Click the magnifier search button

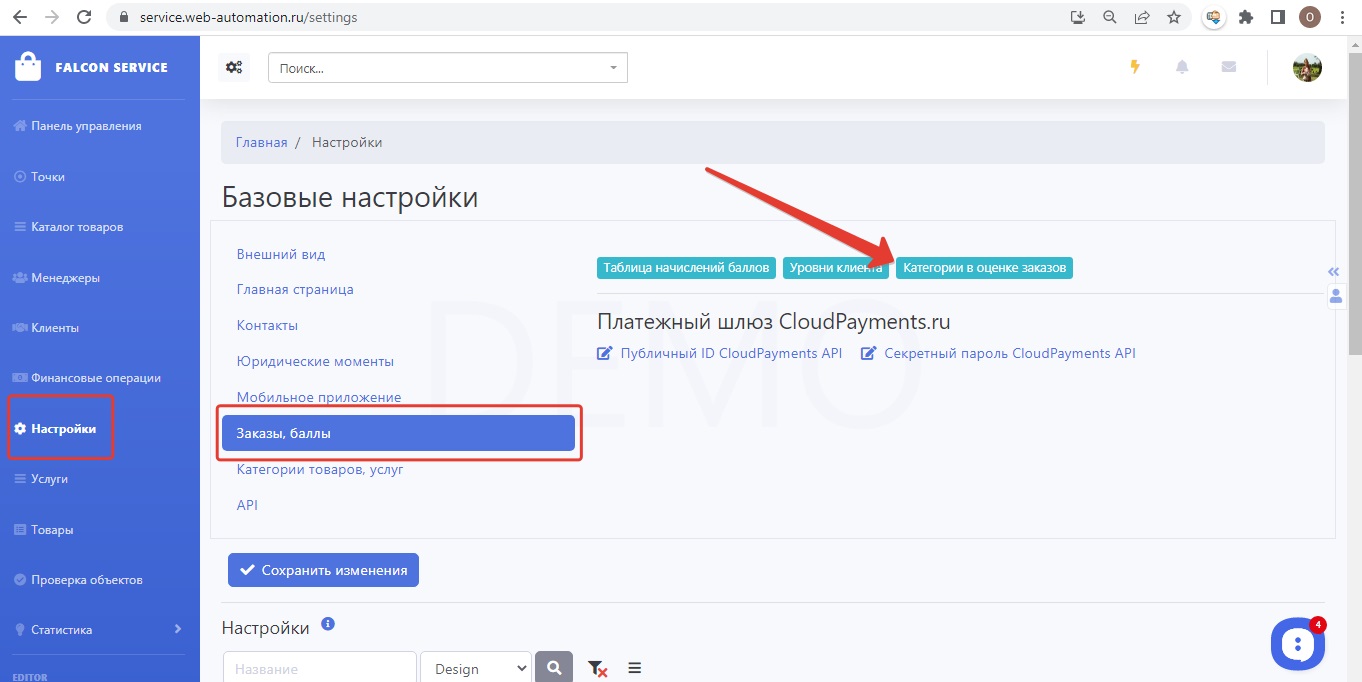(554, 668)
